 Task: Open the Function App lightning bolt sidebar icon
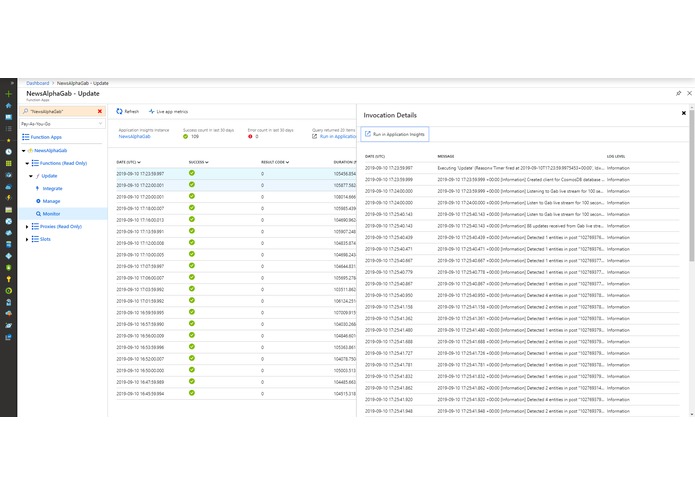pos(8,198)
